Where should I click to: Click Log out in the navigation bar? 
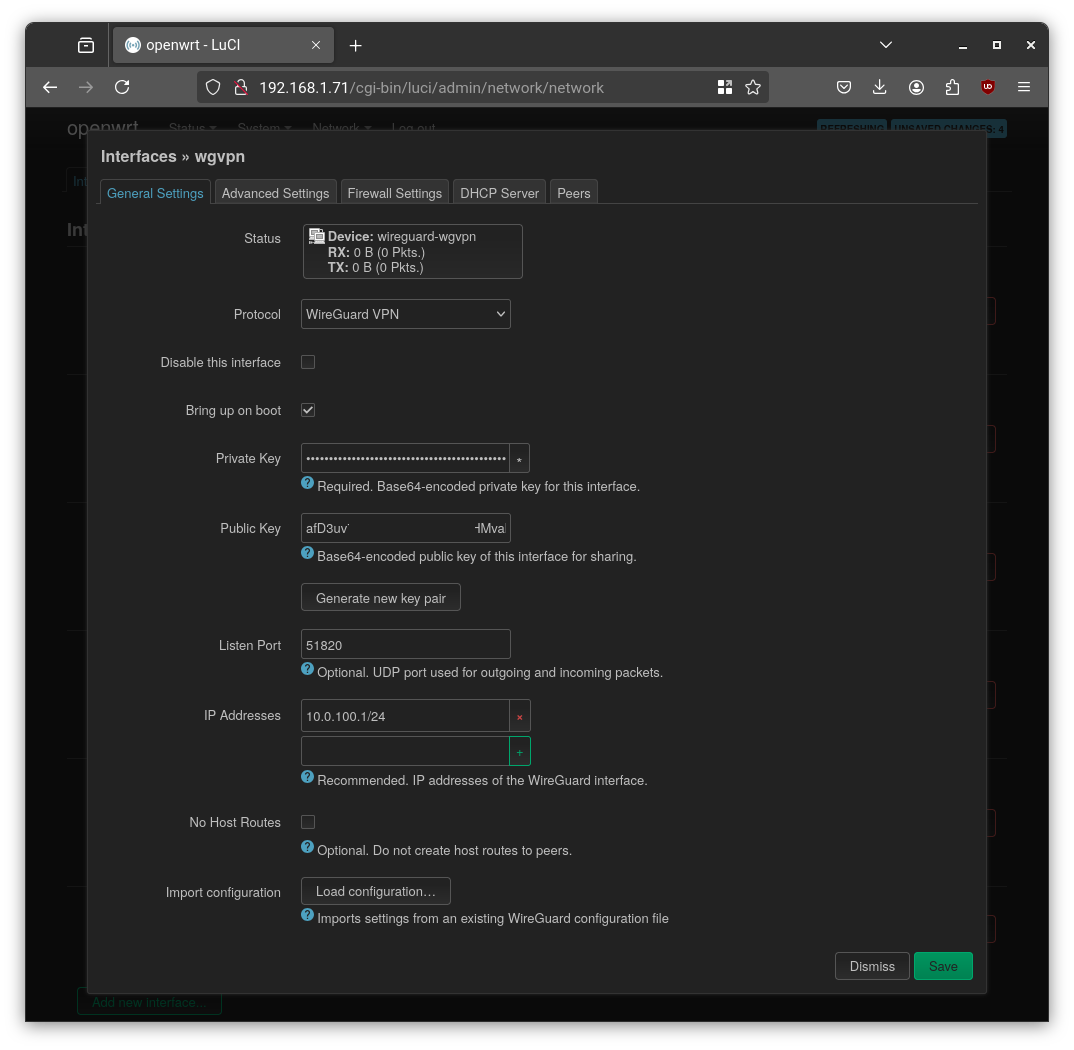pos(413,128)
